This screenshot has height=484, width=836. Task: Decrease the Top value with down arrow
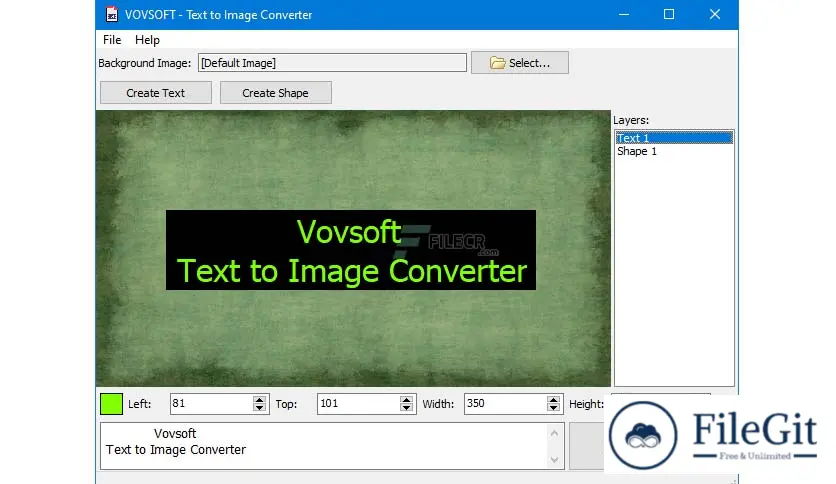pos(407,408)
